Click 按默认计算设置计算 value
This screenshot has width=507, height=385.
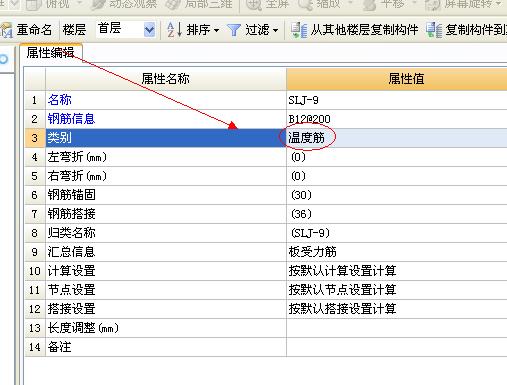tap(342, 271)
